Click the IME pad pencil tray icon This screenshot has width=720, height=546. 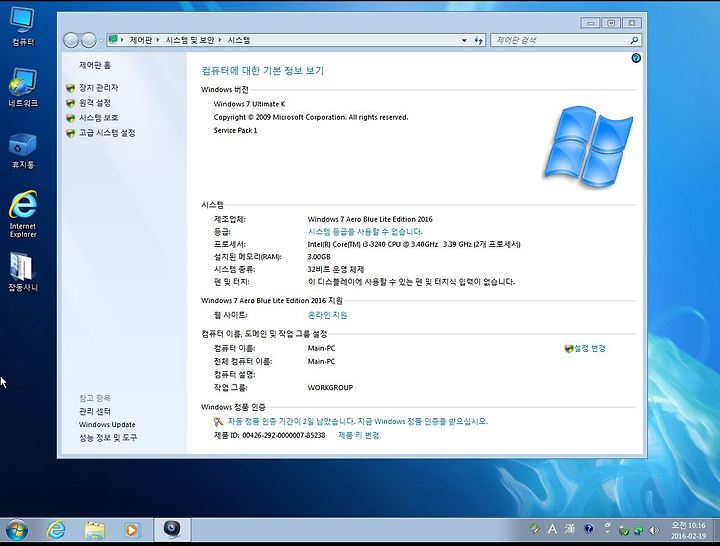[534, 529]
